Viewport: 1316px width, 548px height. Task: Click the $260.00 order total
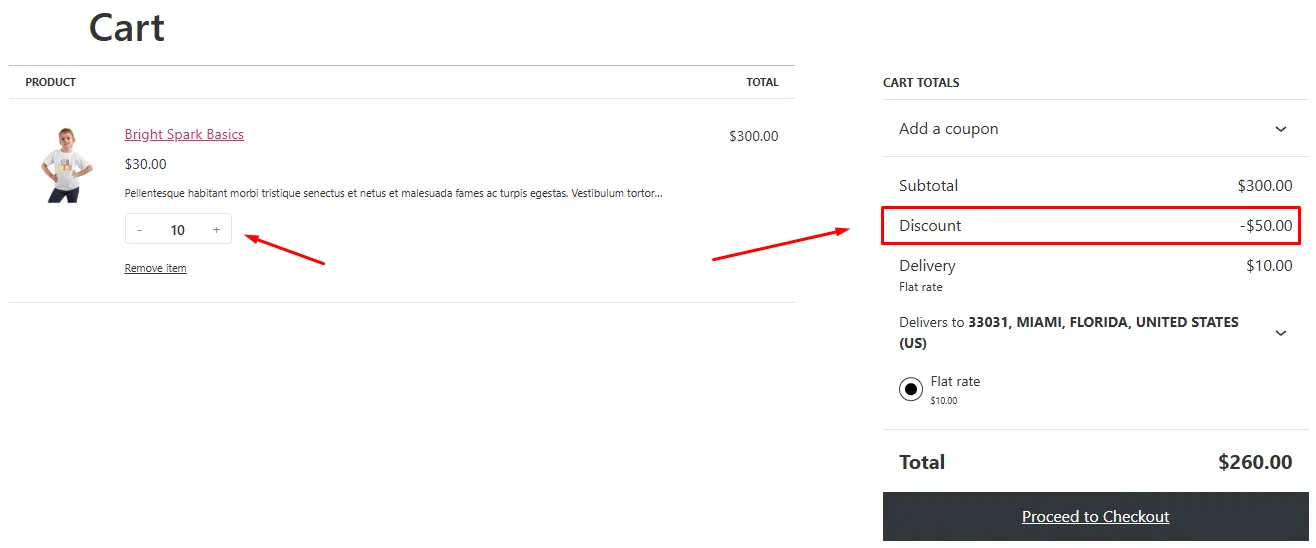[1254, 462]
